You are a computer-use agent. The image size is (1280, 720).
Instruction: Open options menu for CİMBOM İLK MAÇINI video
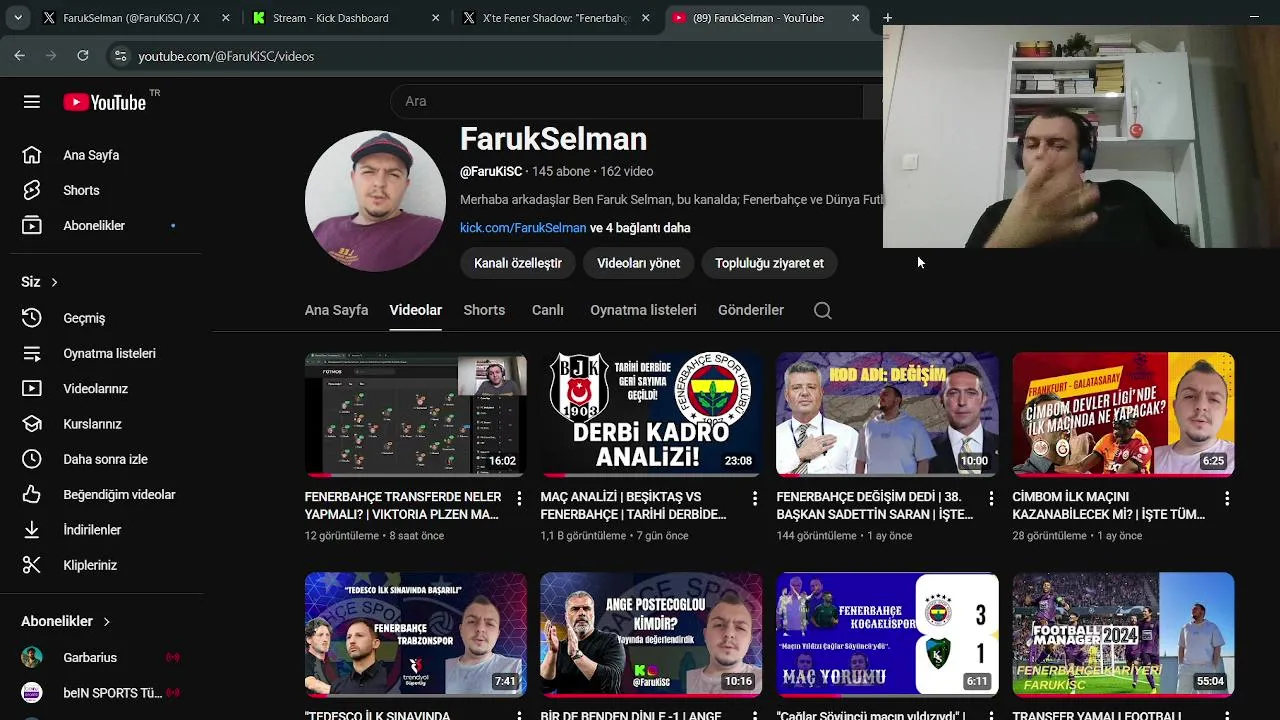tap(1227, 498)
